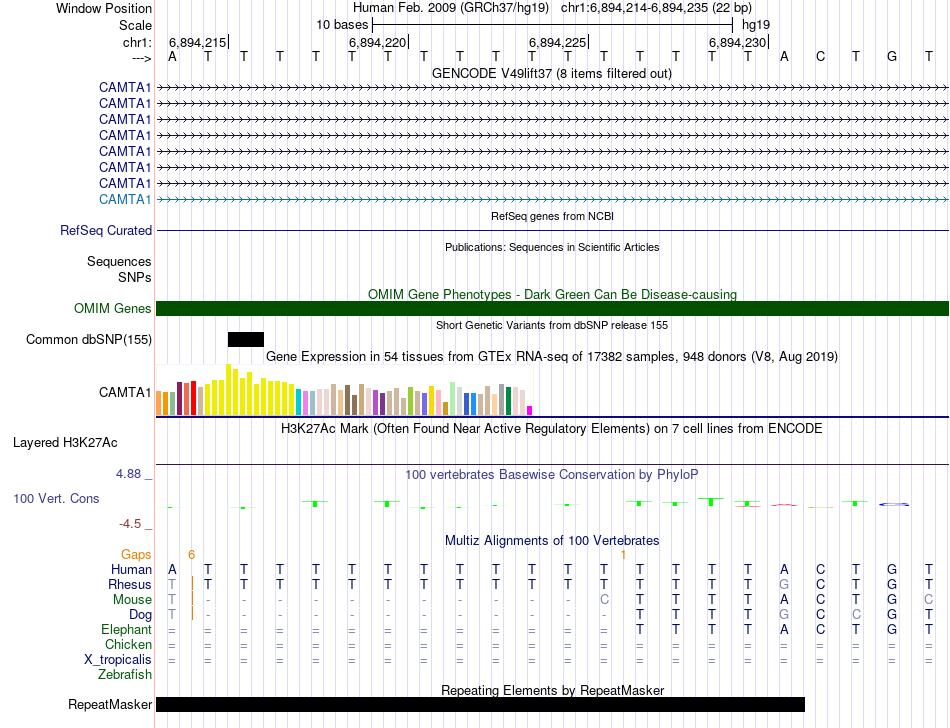Click base 'C' in the ruler sequence row
Image resolution: width=950 pixels, height=728 pixels.
tap(820, 57)
